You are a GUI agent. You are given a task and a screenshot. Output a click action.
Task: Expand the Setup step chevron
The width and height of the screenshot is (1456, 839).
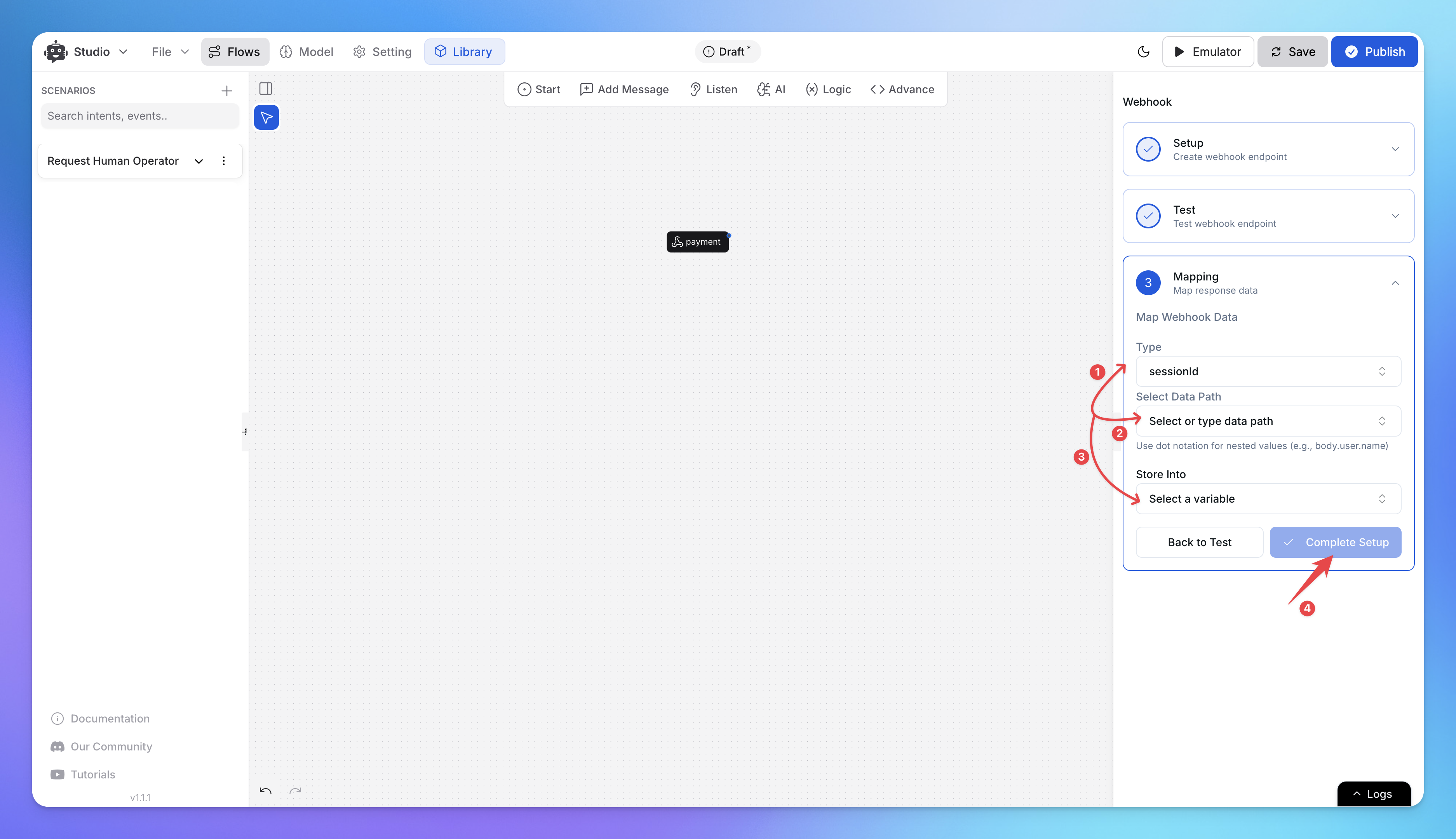click(x=1395, y=149)
